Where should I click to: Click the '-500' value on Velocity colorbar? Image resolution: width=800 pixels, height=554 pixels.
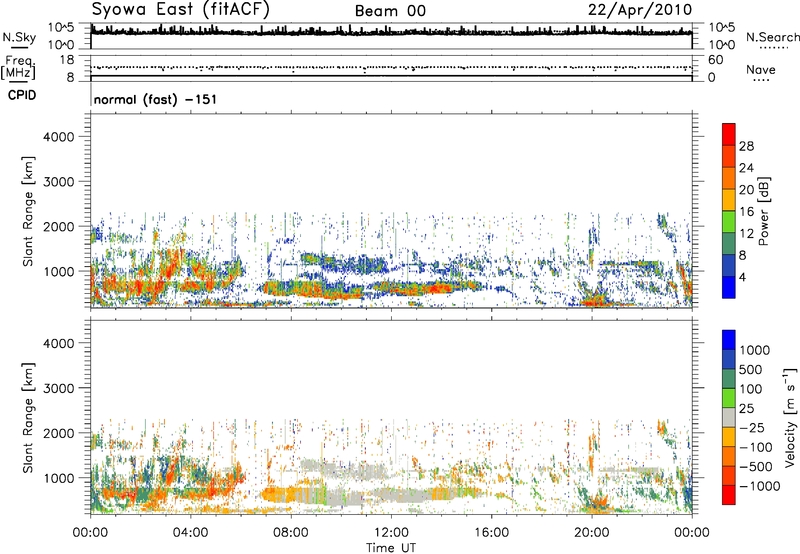pos(756,466)
